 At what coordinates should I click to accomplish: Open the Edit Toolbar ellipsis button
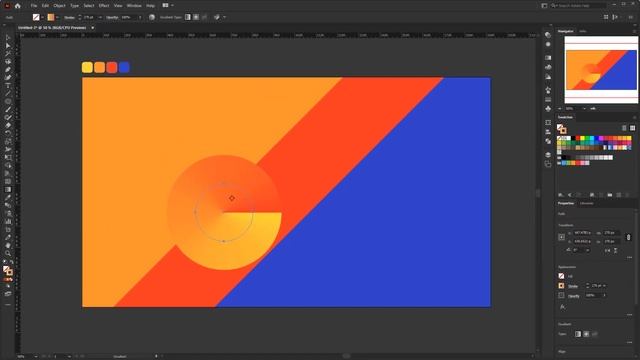(x=8, y=304)
